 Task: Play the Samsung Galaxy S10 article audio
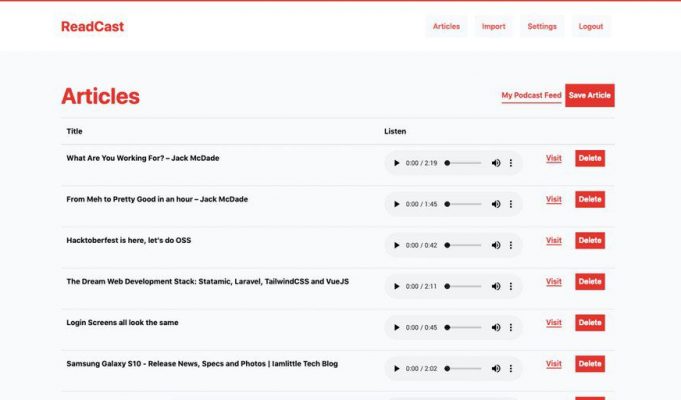[x=396, y=368]
